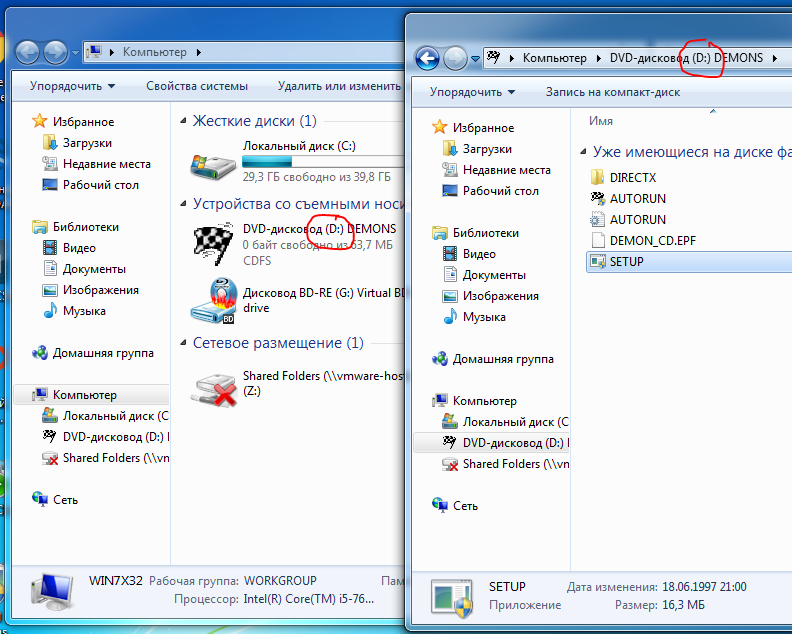Click Forward arrow in Компьютер window
This screenshot has height=634, width=792.
56,52
